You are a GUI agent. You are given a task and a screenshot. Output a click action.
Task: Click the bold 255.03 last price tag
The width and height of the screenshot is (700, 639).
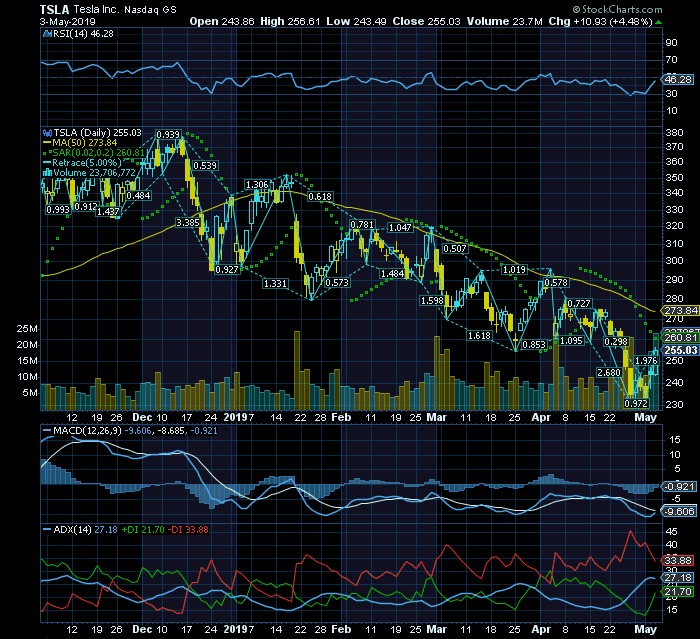coord(681,351)
